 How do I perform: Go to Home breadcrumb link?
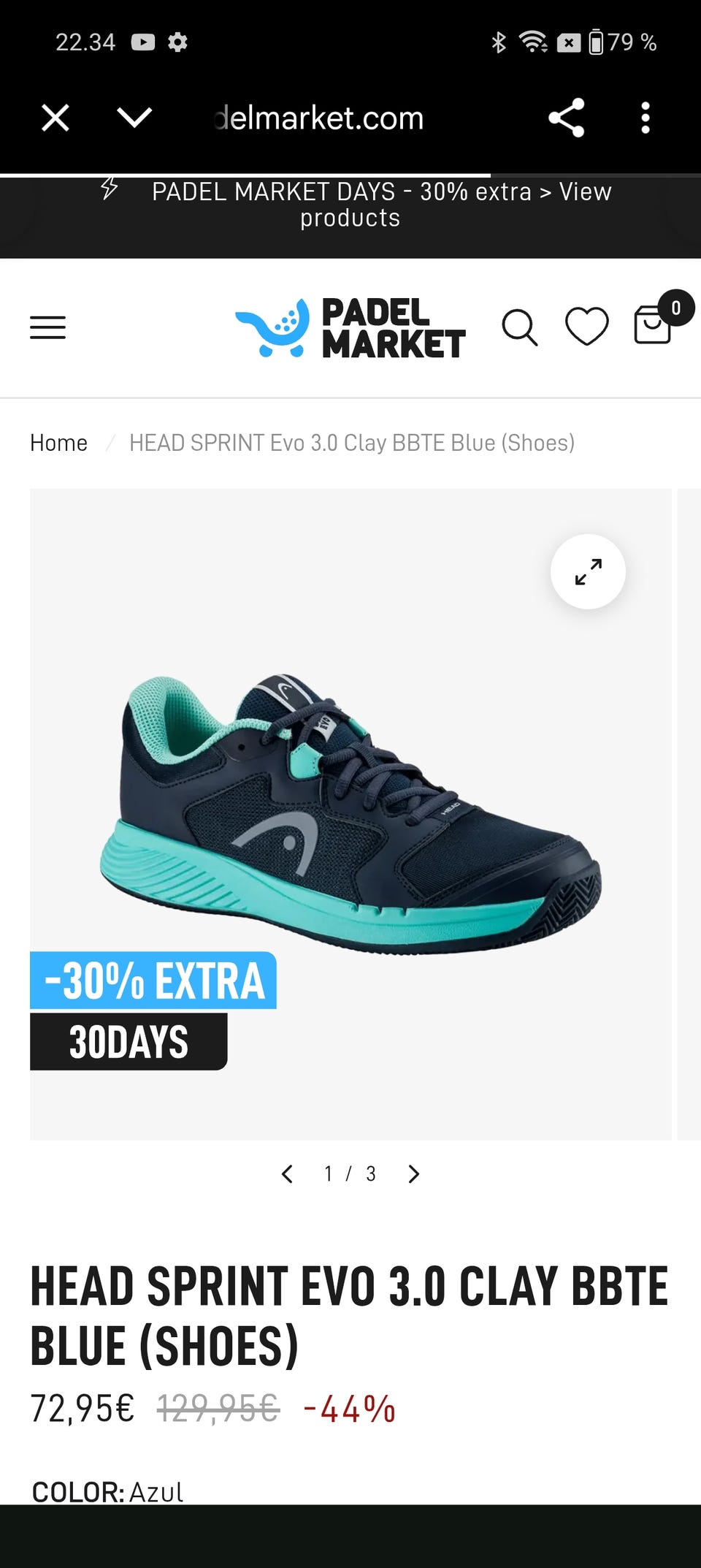coord(58,443)
